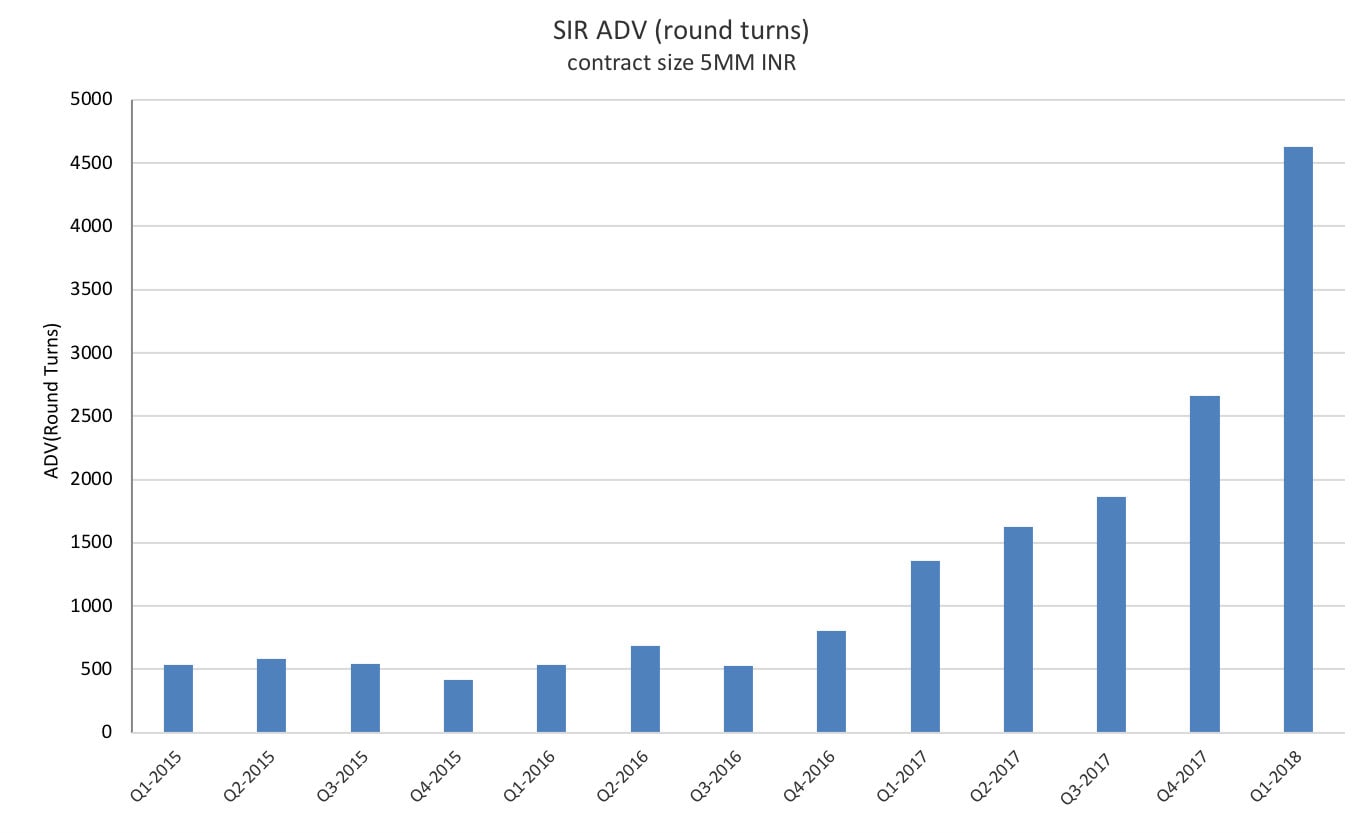The width and height of the screenshot is (1361, 833).
Task: Click the Q1-2017 bar
Action: pyautogui.click(x=925, y=646)
